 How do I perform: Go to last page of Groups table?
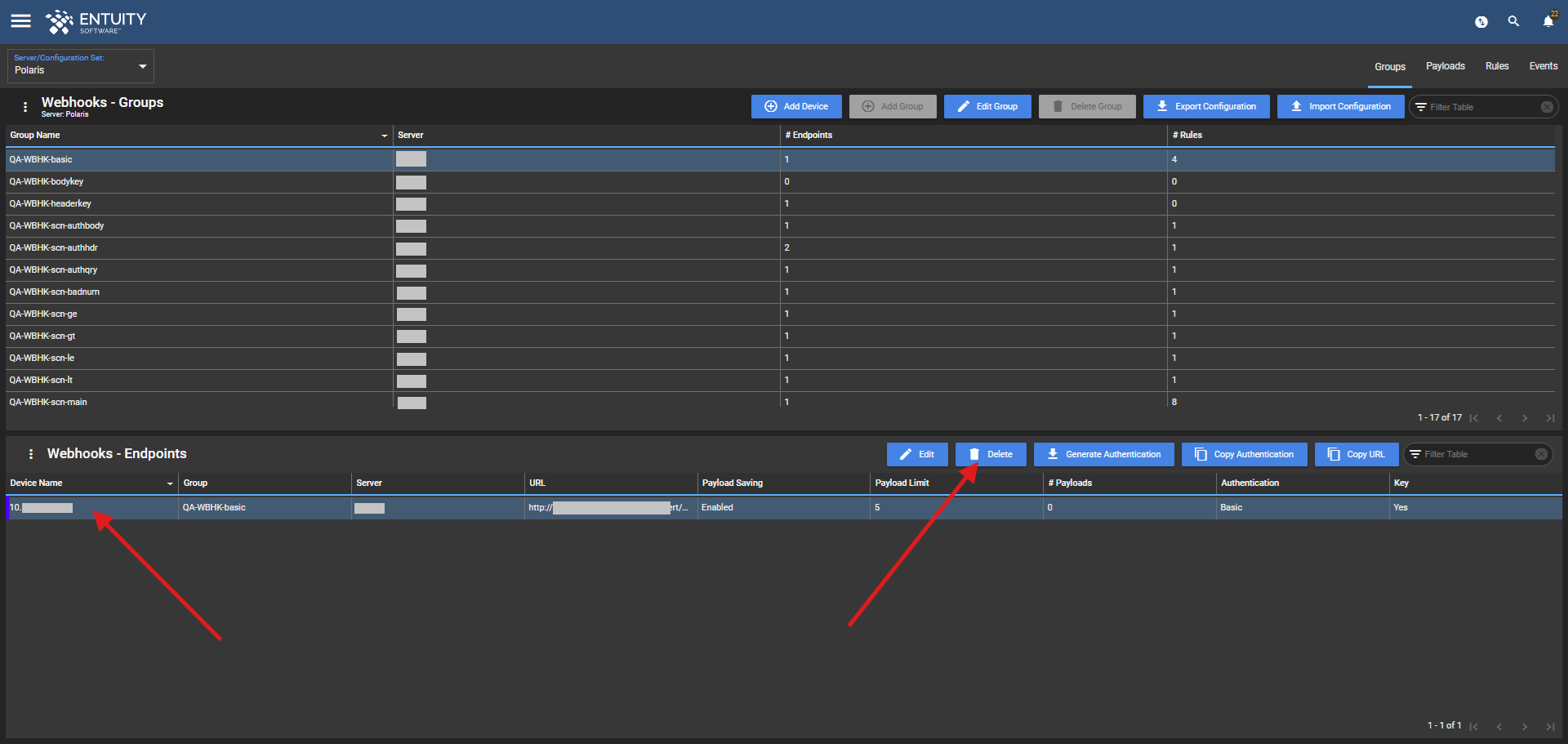(1550, 418)
